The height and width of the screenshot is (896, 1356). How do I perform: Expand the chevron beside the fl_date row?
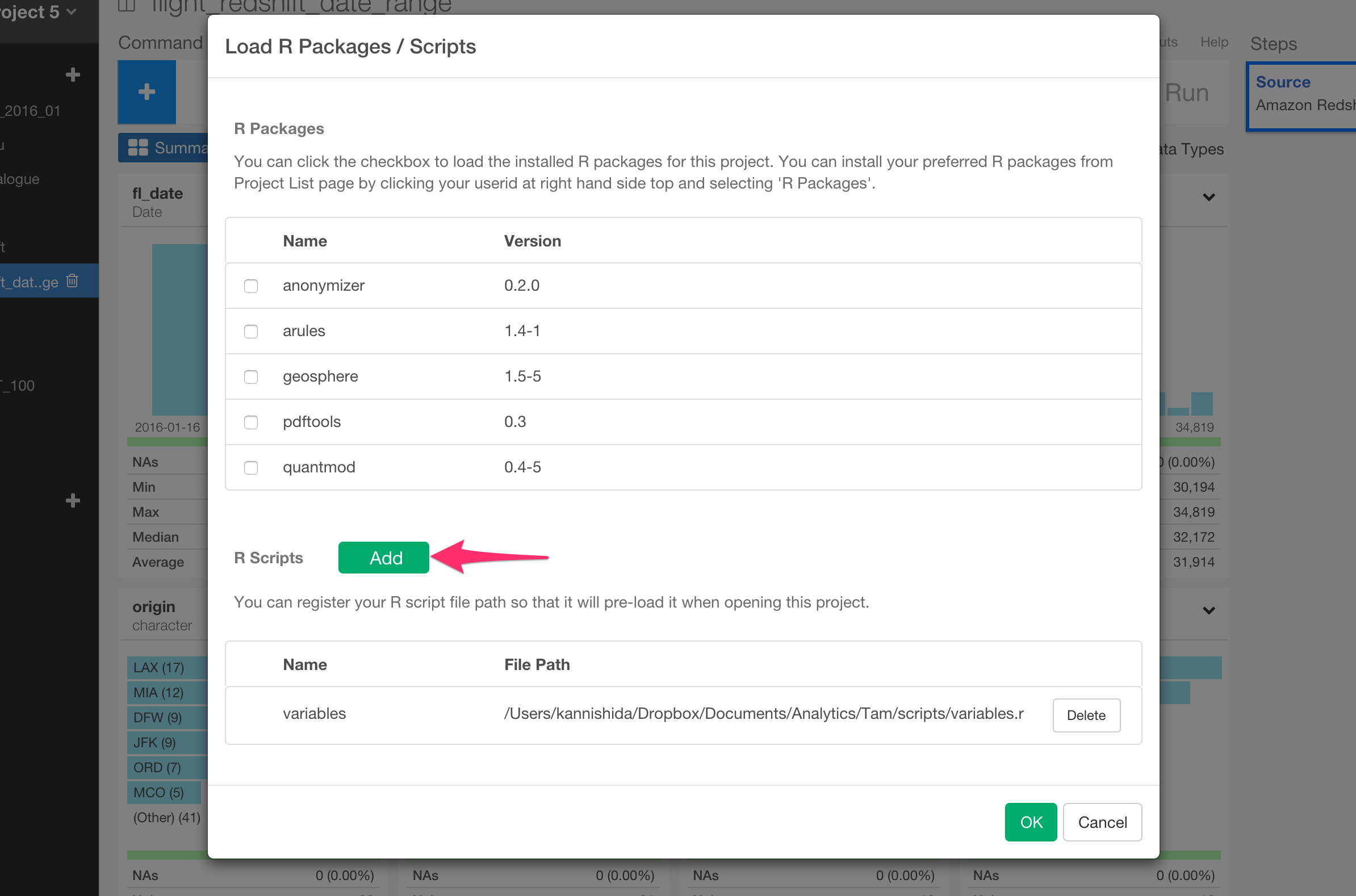click(1208, 198)
